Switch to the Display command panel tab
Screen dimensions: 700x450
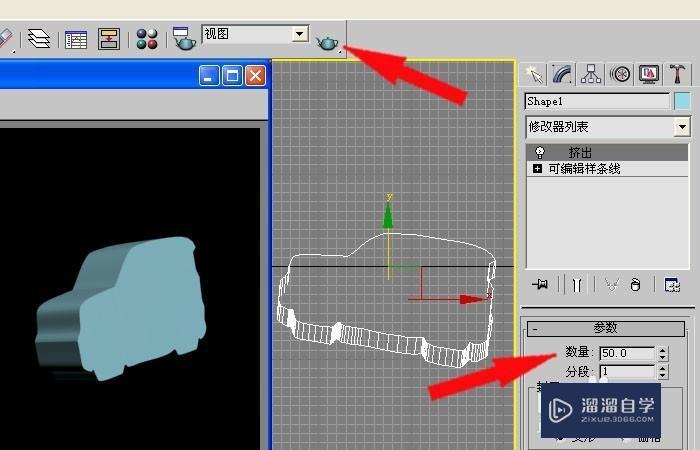[x=649, y=74]
